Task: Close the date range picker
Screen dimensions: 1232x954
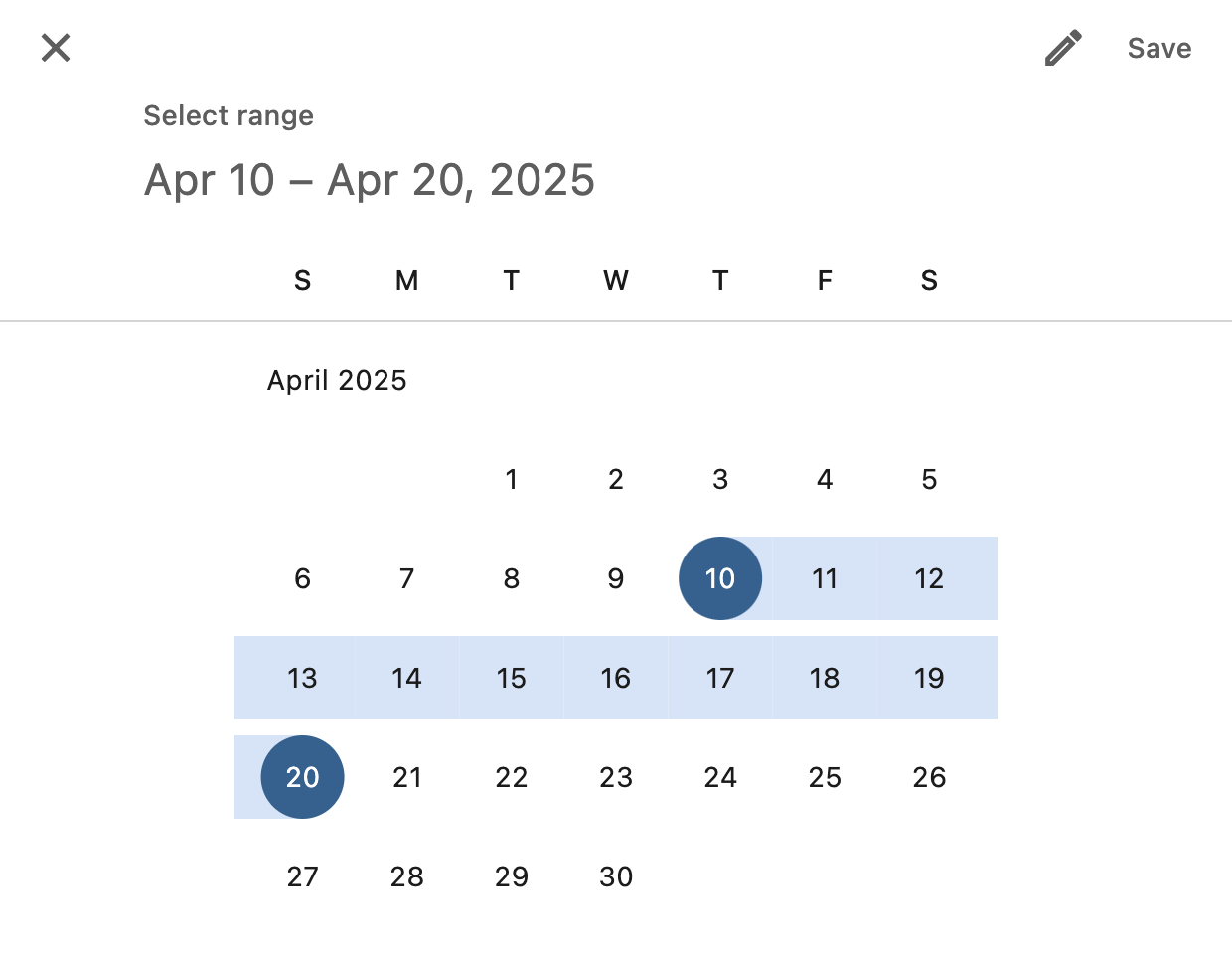Action: click(x=56, y=47)
